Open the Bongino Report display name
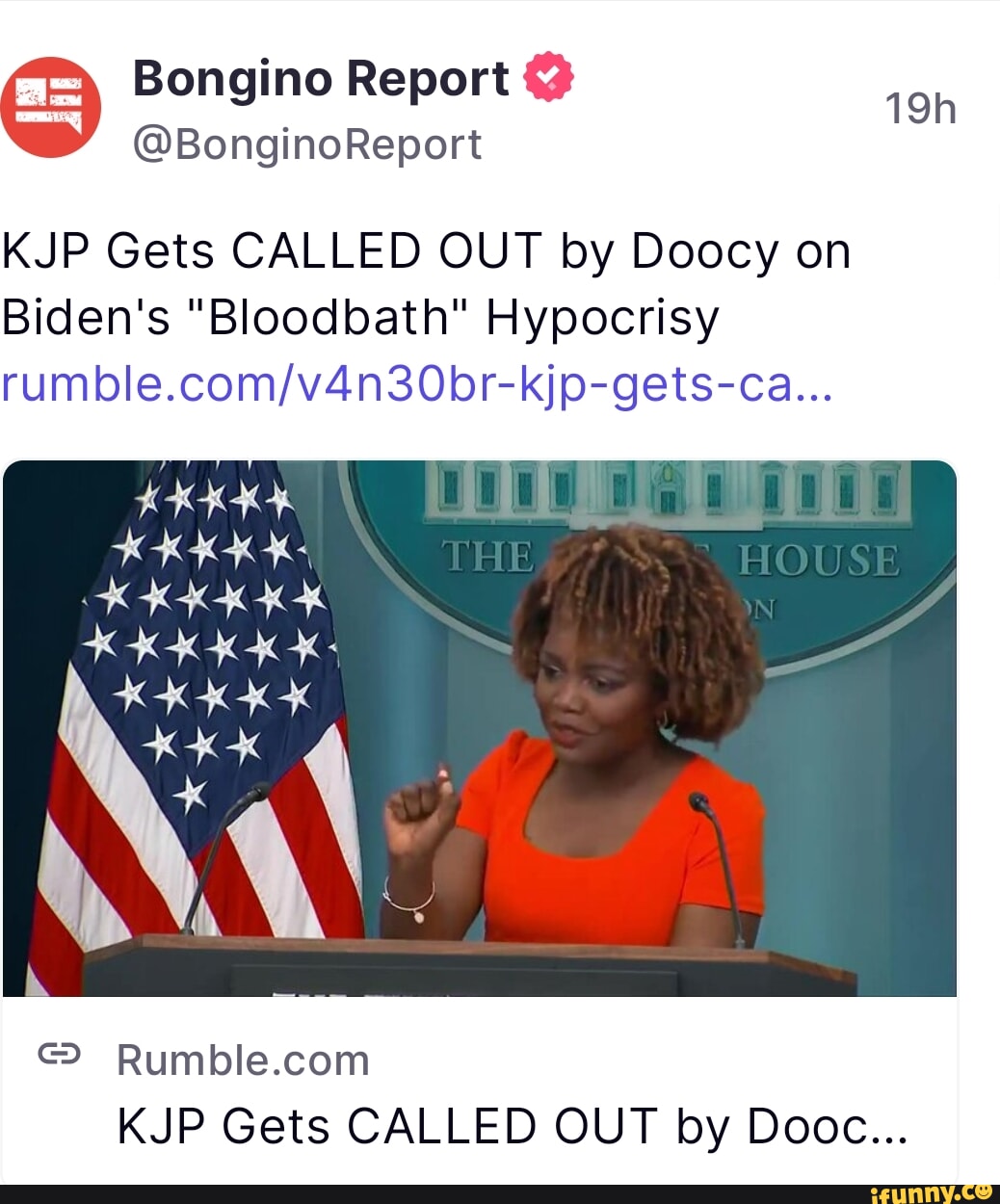The image size is (1000, 1204). click(321, 79)
